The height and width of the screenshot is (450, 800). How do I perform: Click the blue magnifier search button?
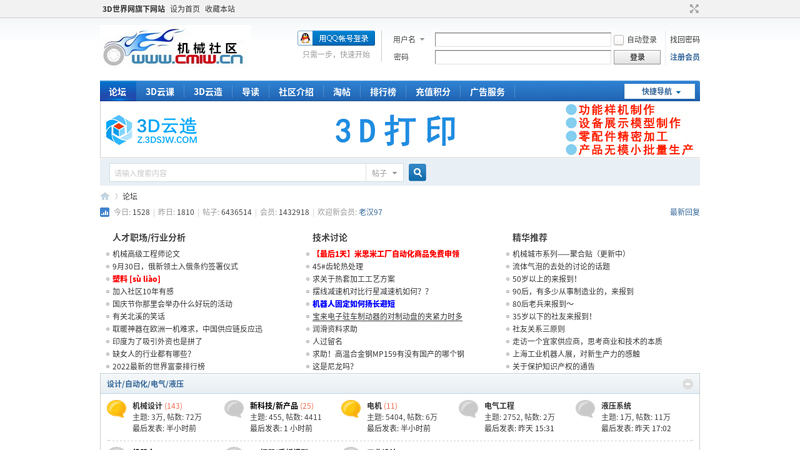417,172
